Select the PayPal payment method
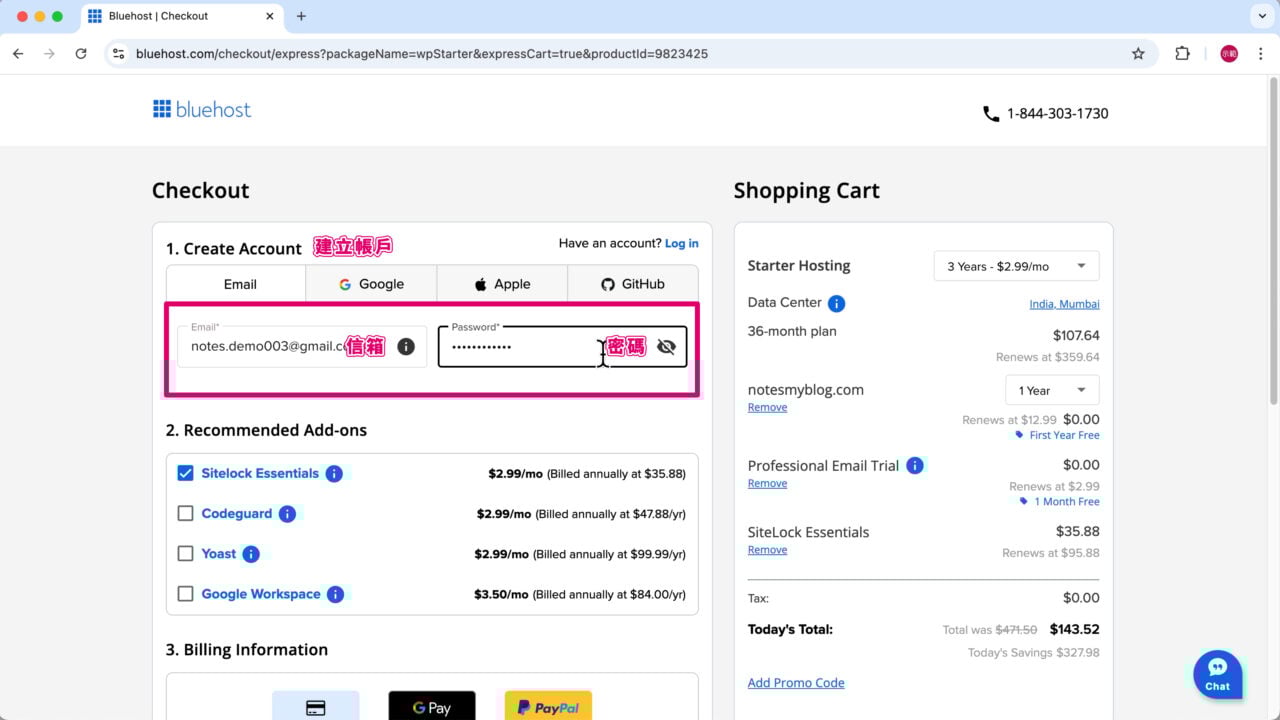The width and height of the screenshot is (1280, 720). 547,706
